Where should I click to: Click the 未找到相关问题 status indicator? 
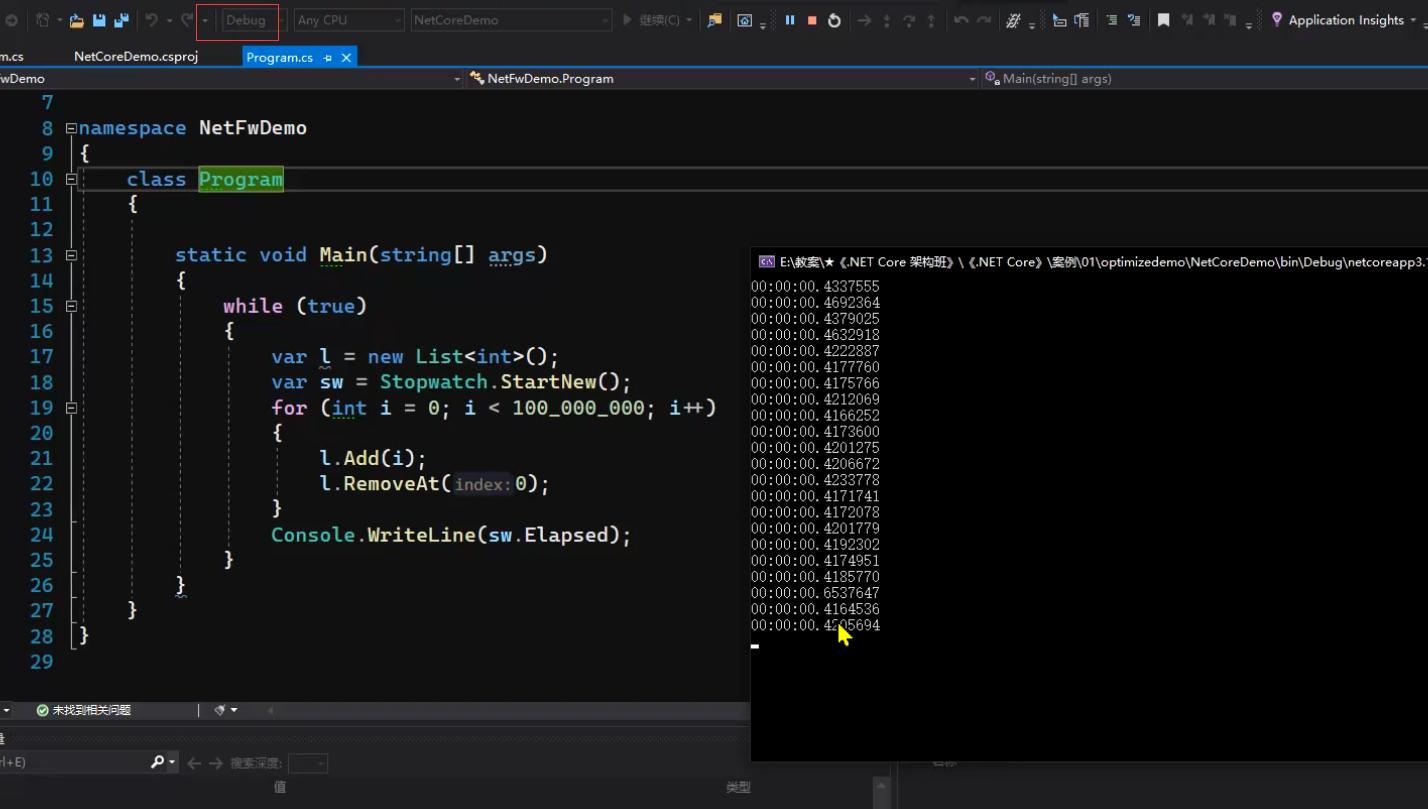click(x=84, y=710)
